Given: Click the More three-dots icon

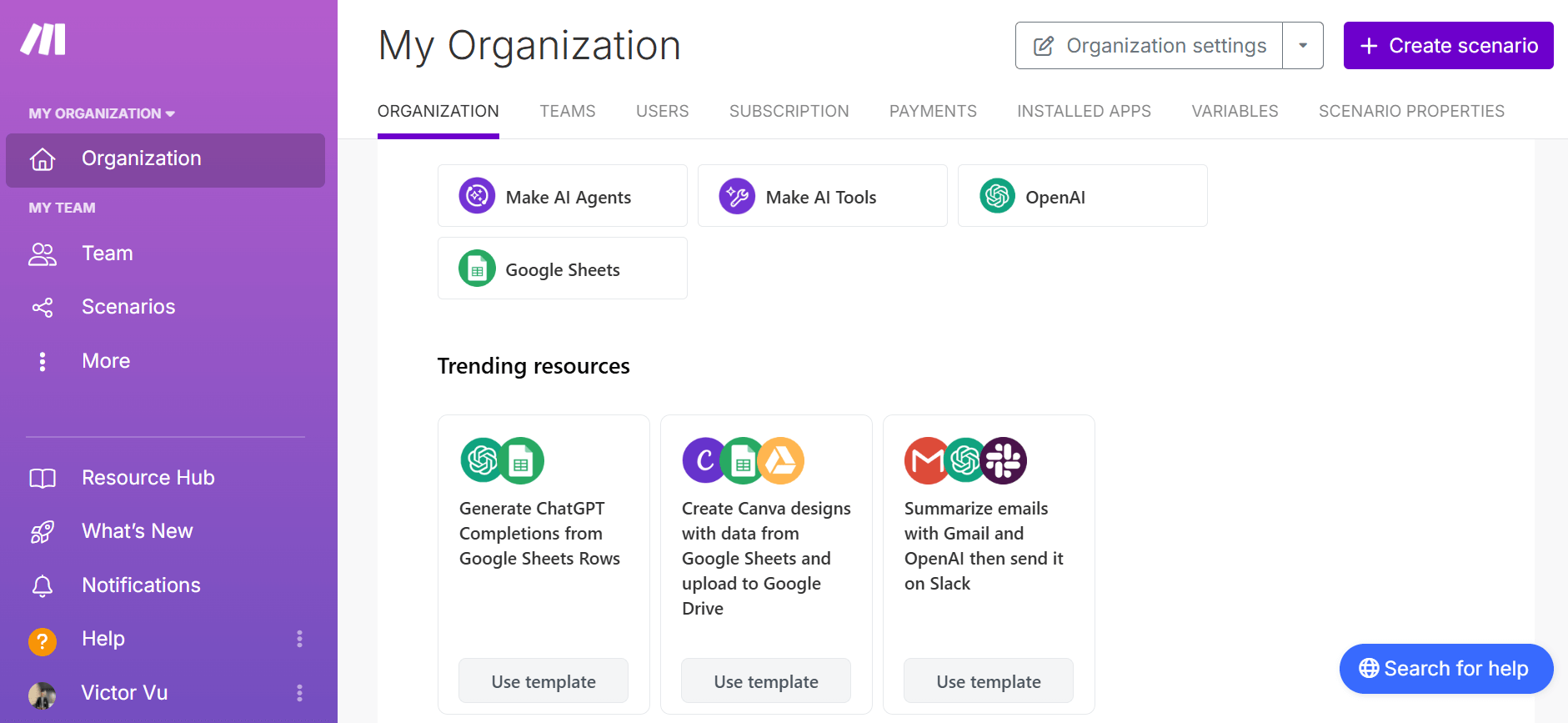Looking at the screenshot, I should [x=43, y=361].
